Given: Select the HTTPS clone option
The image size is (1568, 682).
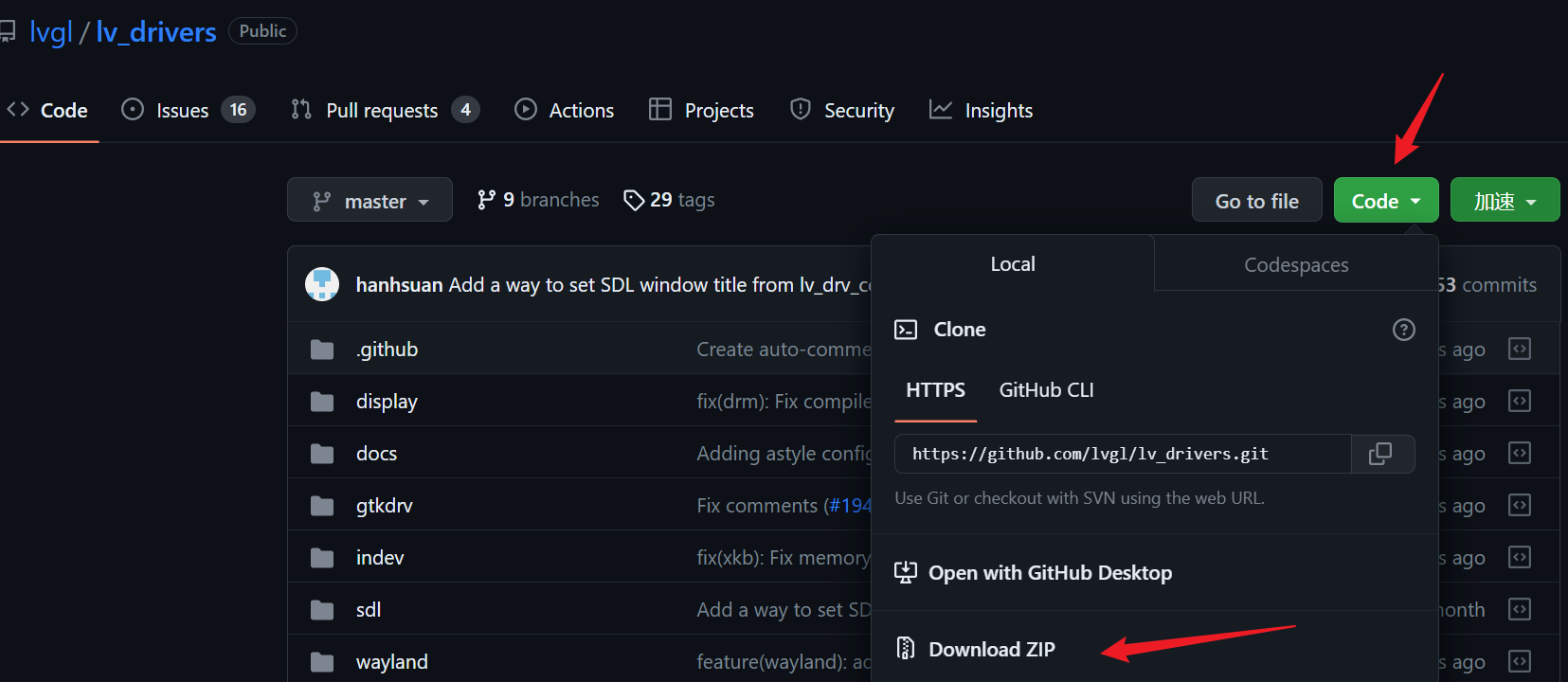Looking at the screenshot, I should pos(935,390).
